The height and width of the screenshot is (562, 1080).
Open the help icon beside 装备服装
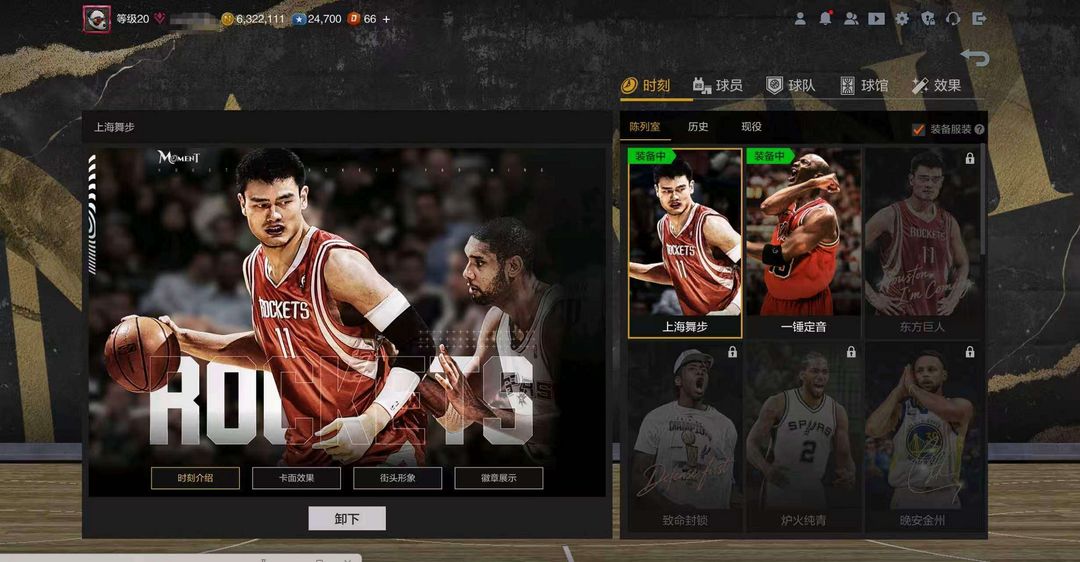pyautogui.click(x=979, y=129)
